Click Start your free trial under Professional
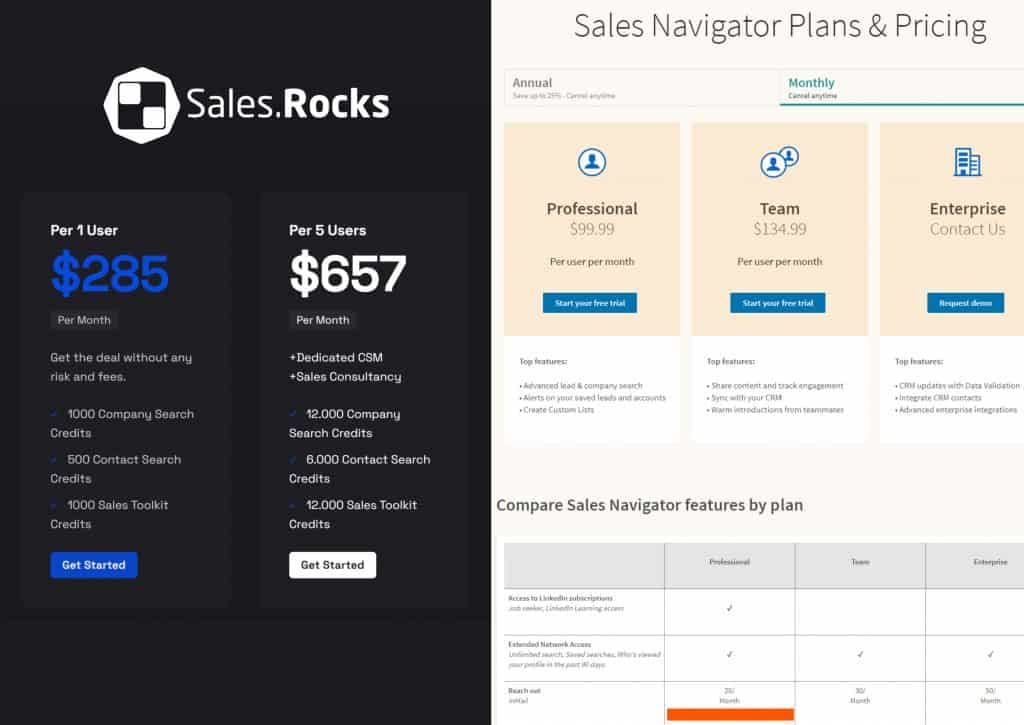Image resolution: width=1024 pixels, height=725 pixels. (x=591, y=302)
